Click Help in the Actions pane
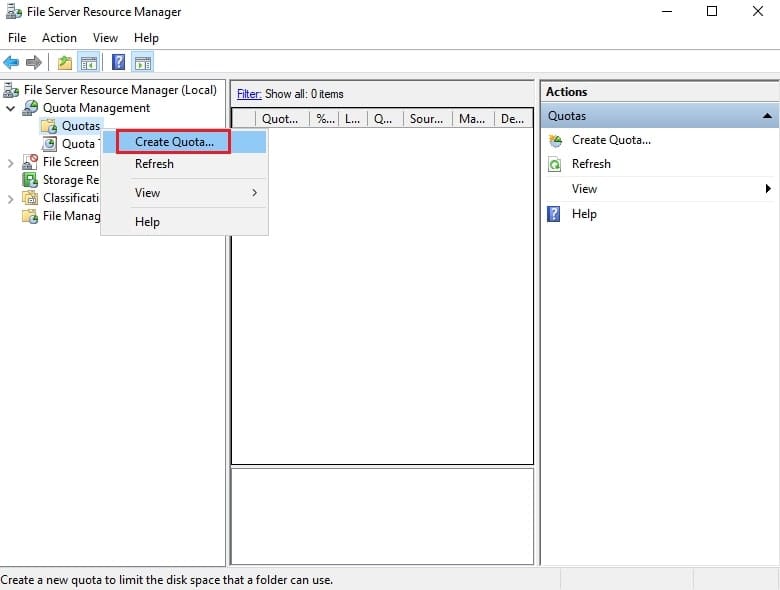This screenshot has height=590, width=780. 584,214
